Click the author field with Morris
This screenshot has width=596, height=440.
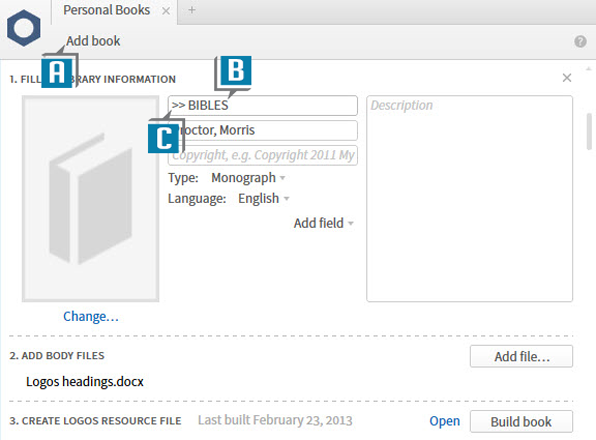click(263, 130)
